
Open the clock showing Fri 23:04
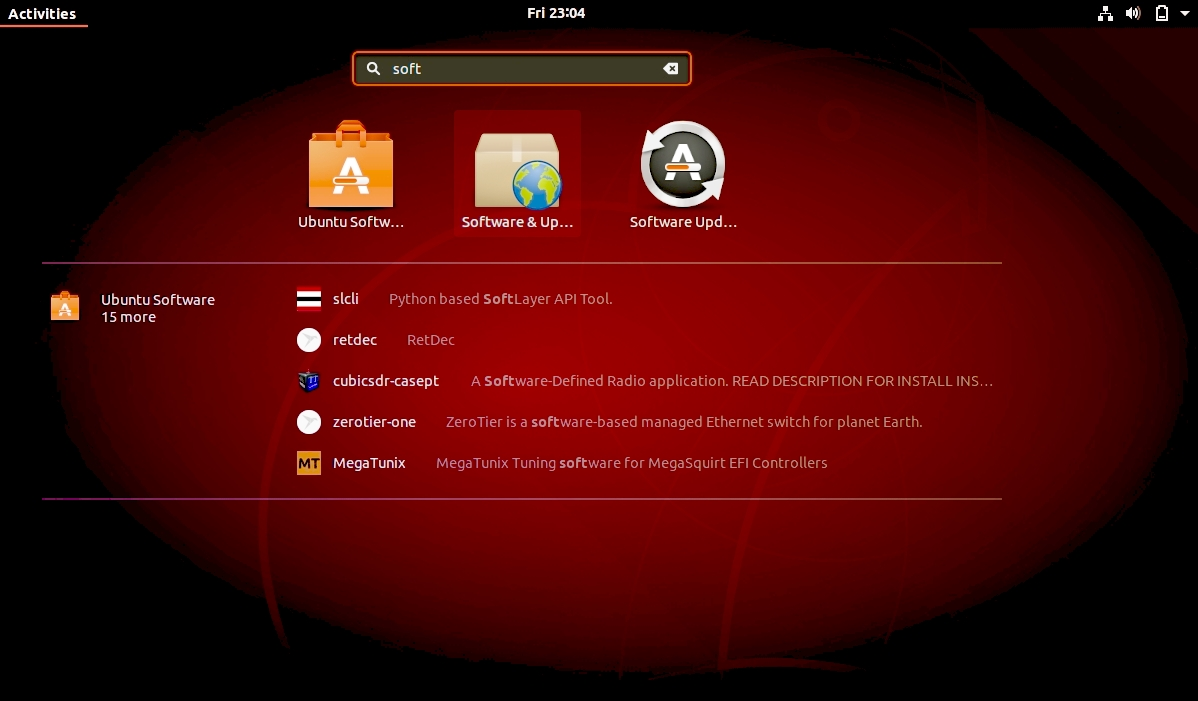coord(556,14)
